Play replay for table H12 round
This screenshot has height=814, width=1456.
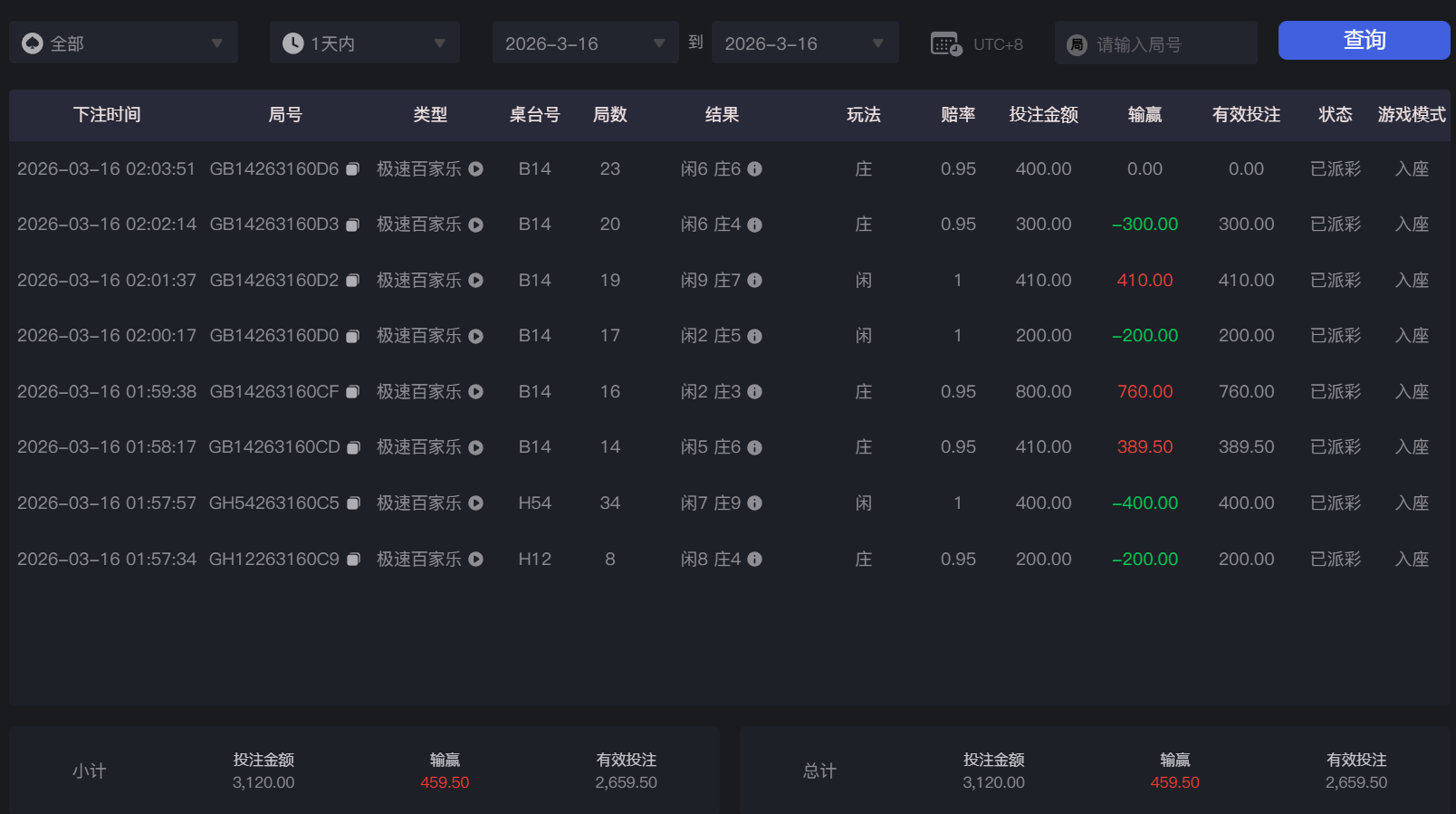coord(475,560)
